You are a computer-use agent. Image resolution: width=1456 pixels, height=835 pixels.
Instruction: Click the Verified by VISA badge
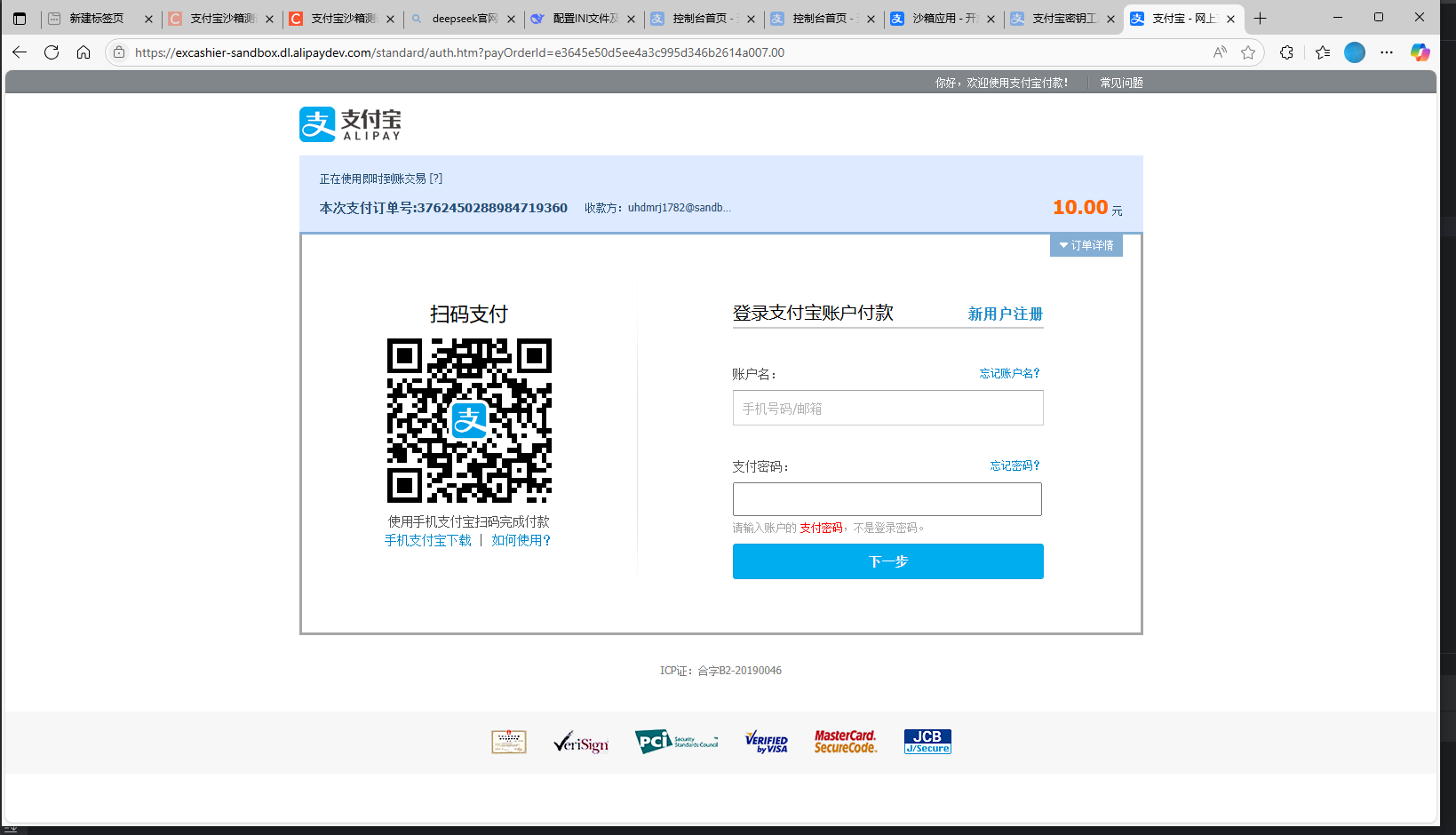(x=767, y=743)
